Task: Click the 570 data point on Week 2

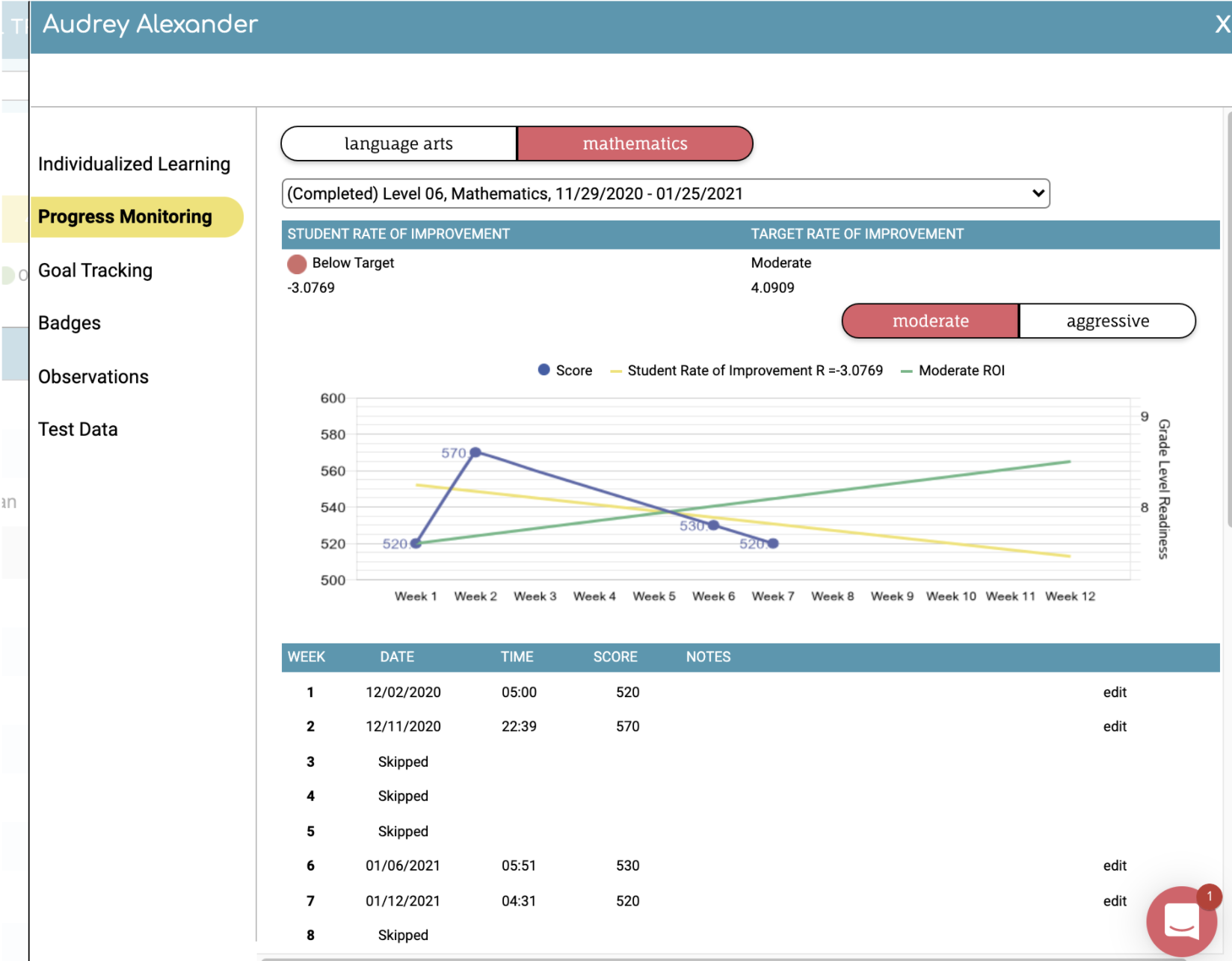Action: [x=475, y=453]
